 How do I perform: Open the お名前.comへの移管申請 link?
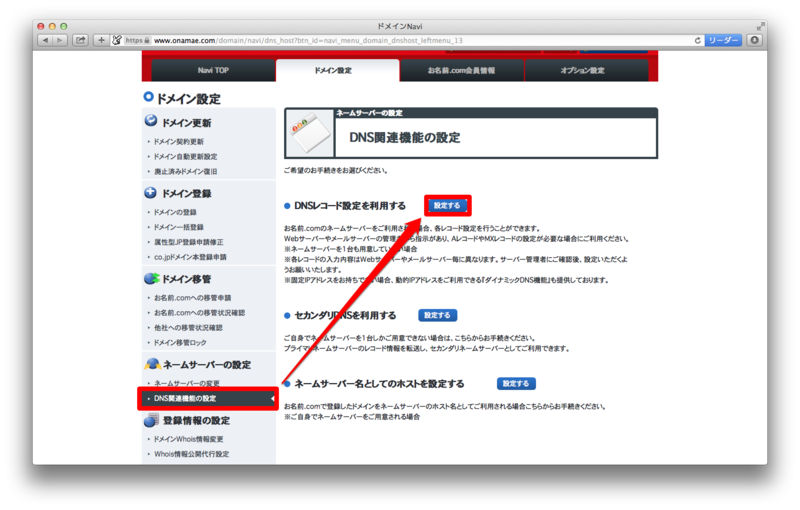click(x=192, y=298)
